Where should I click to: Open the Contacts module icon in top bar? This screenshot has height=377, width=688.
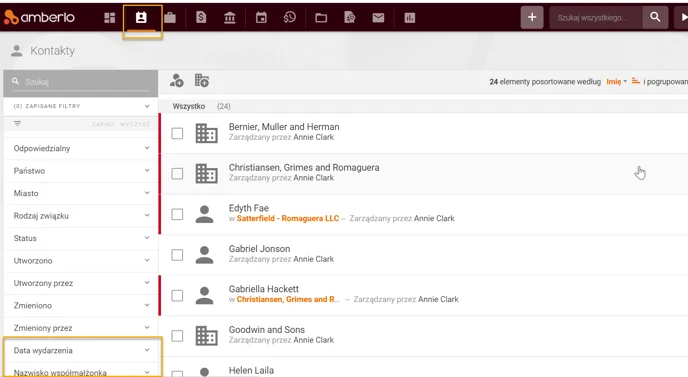pos(141,18)
